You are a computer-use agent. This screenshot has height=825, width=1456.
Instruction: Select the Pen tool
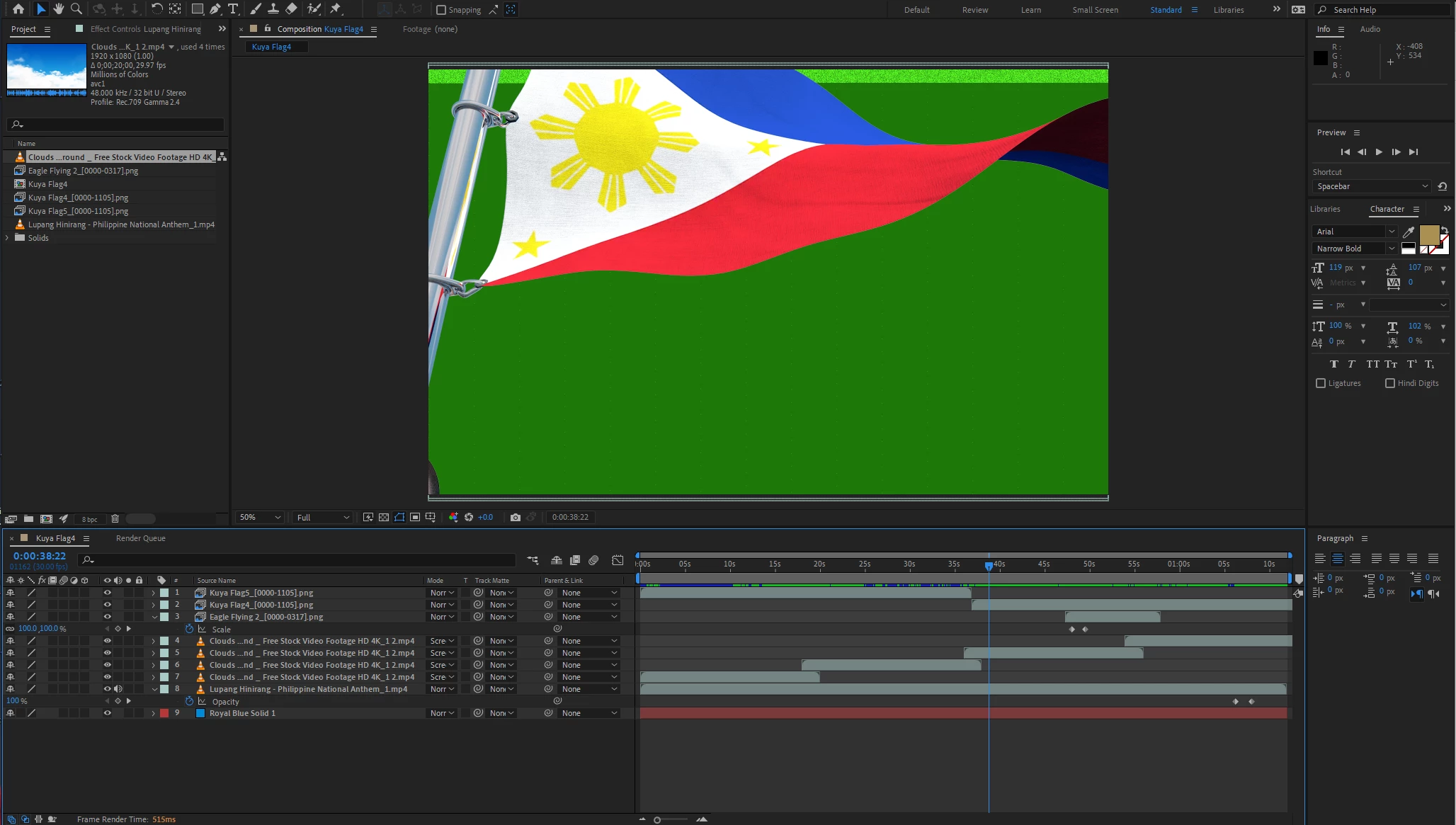coord(215,9)
